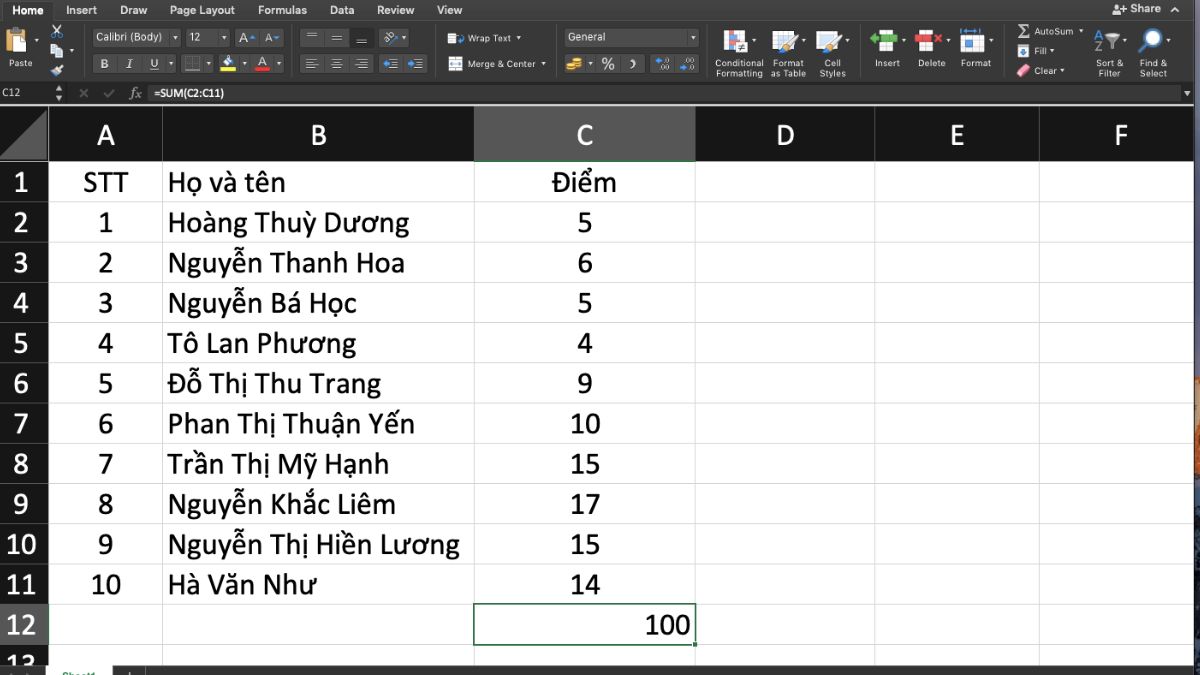
Task: Open the font color swatch
Action: tap(263, 63)
